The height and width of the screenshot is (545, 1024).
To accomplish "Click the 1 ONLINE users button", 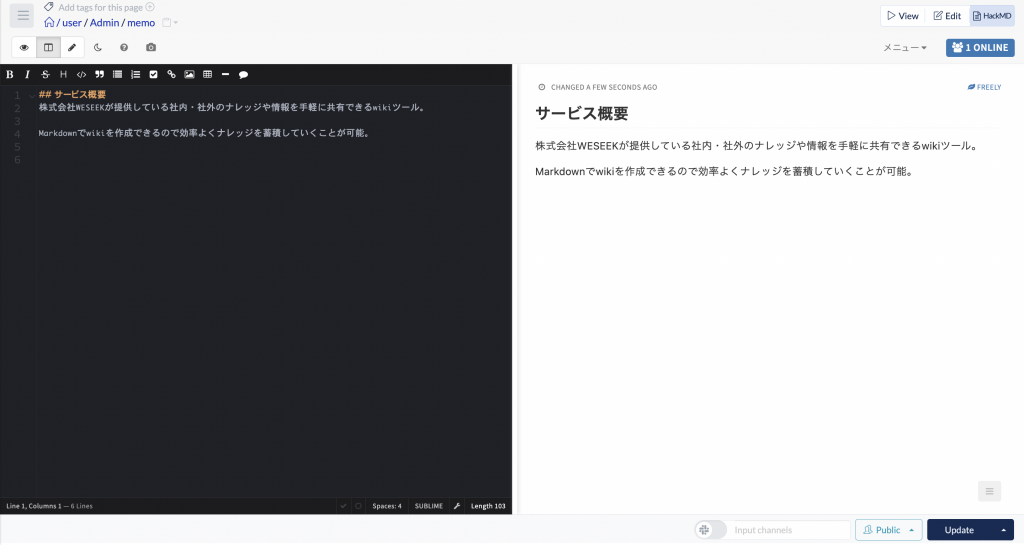I will coord(980,48).
